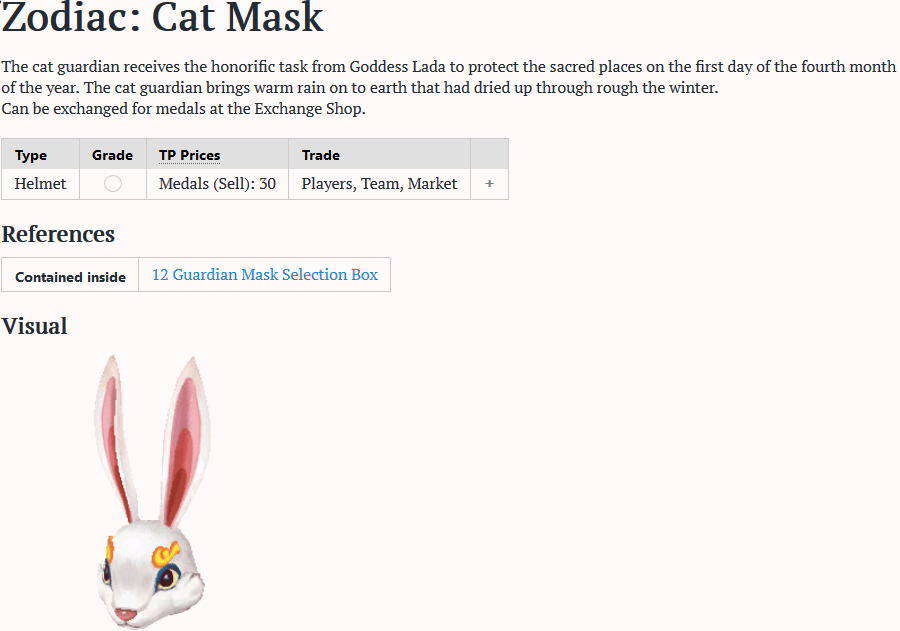Expand the row with the plus sign
Viewport: 900px width, 631px height.
489,184
